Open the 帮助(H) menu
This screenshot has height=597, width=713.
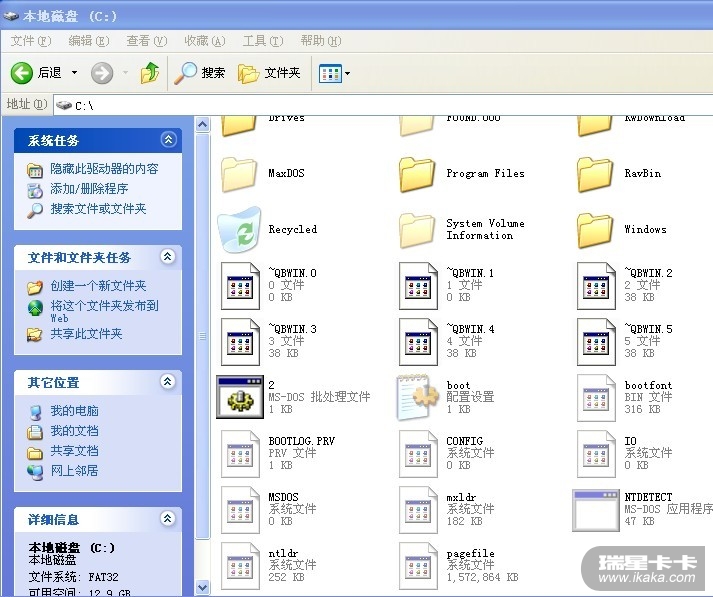coord(321,41)
